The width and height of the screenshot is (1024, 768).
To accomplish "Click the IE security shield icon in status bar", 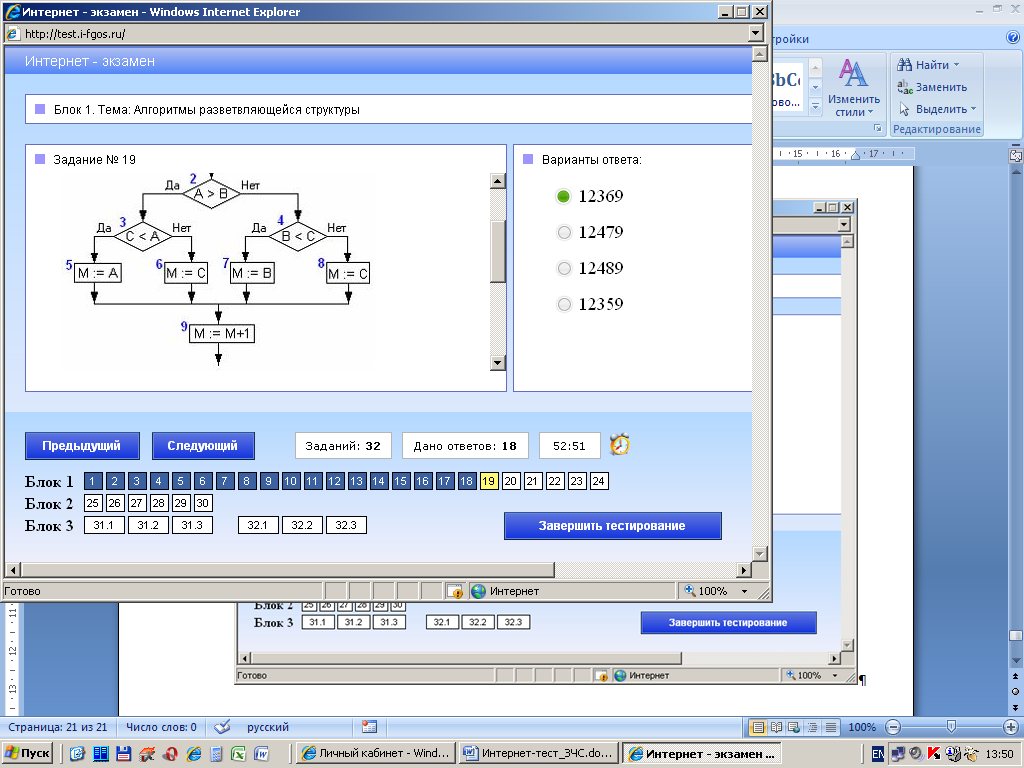I will click(x=455, y=591).
